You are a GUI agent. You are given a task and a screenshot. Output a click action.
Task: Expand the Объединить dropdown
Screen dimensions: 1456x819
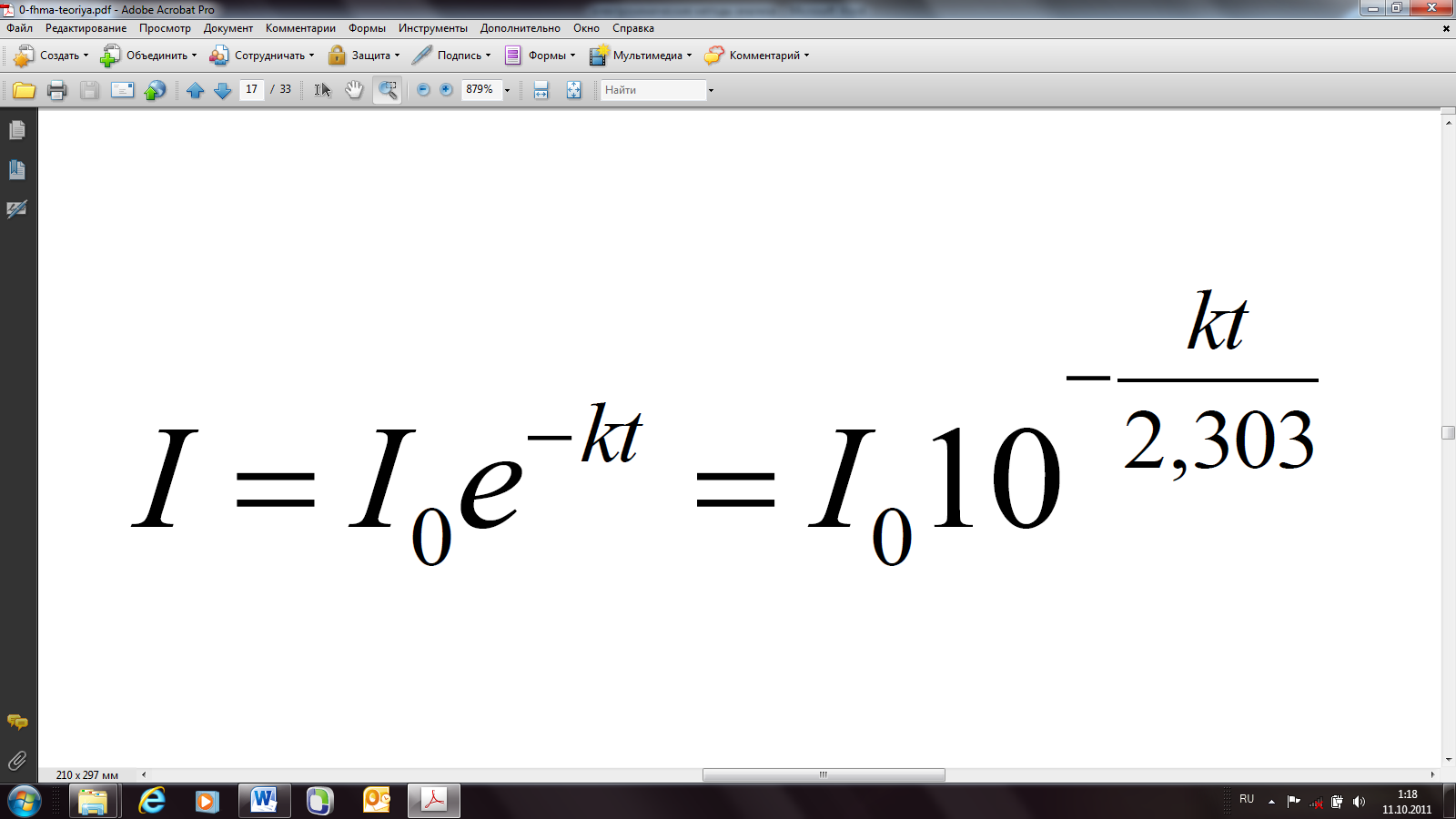[x=194, y=56]
